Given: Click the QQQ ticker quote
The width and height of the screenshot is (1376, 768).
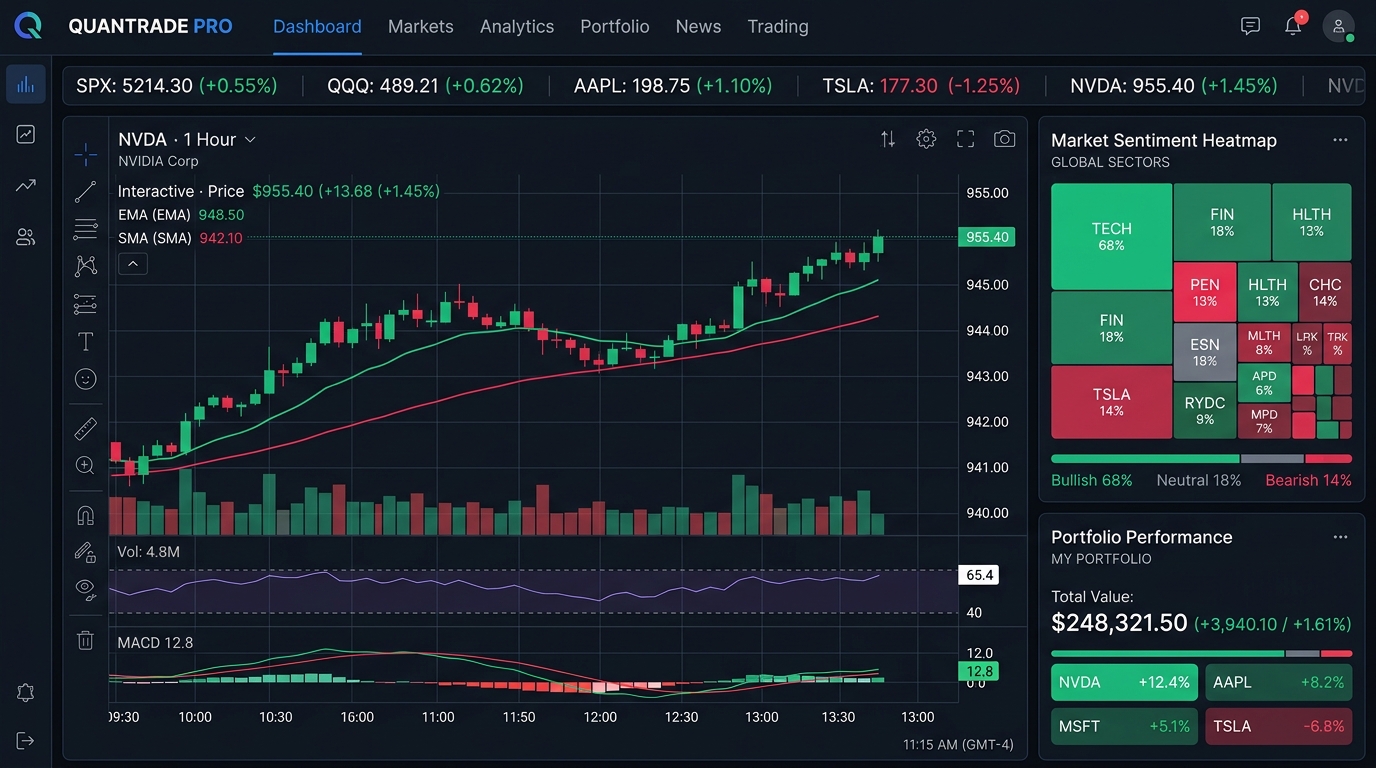Looking at the screenshot, I should [425, 86].
